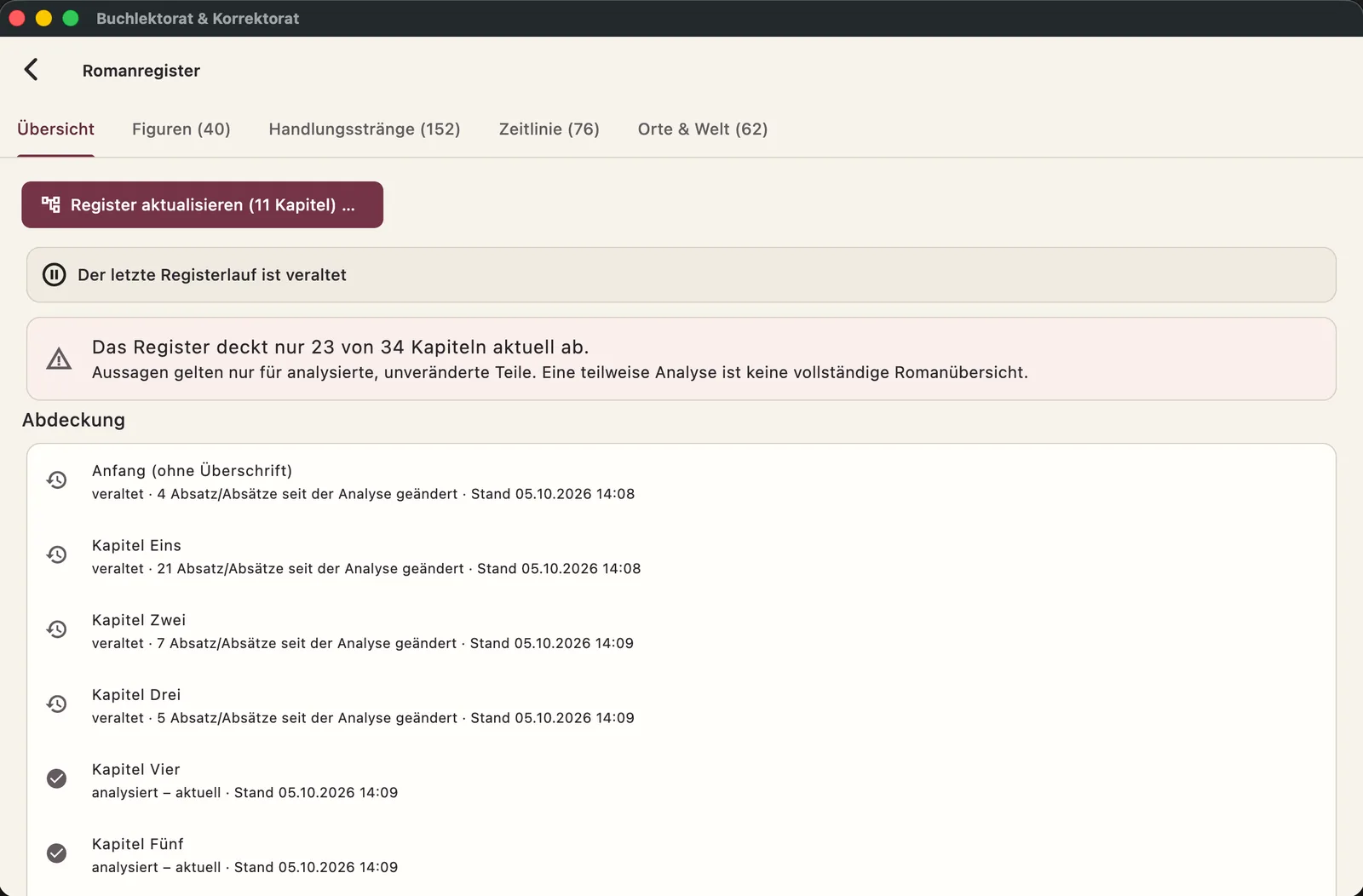1363x896 pixels.
Task: Select the 'Anfang (ohne Überschrift)' row title
Action: tap(192, 471)
